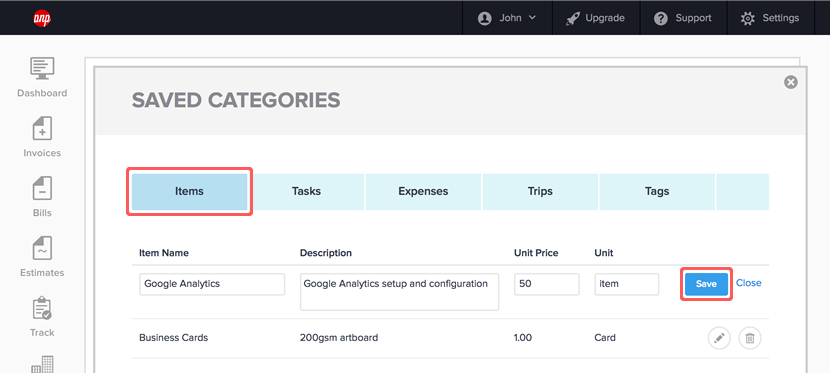Switch to the Items tab
The image size is (830, 373).
[190, 192]
